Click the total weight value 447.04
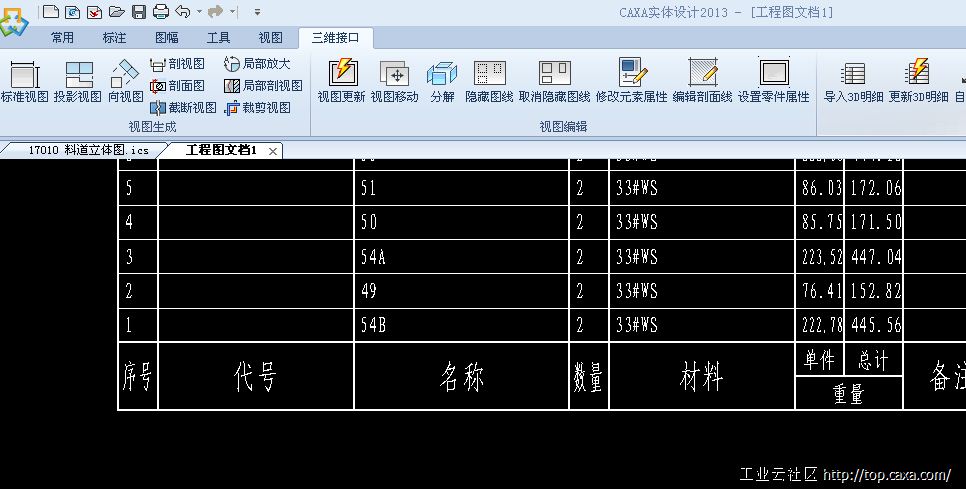 click(875, 257)
